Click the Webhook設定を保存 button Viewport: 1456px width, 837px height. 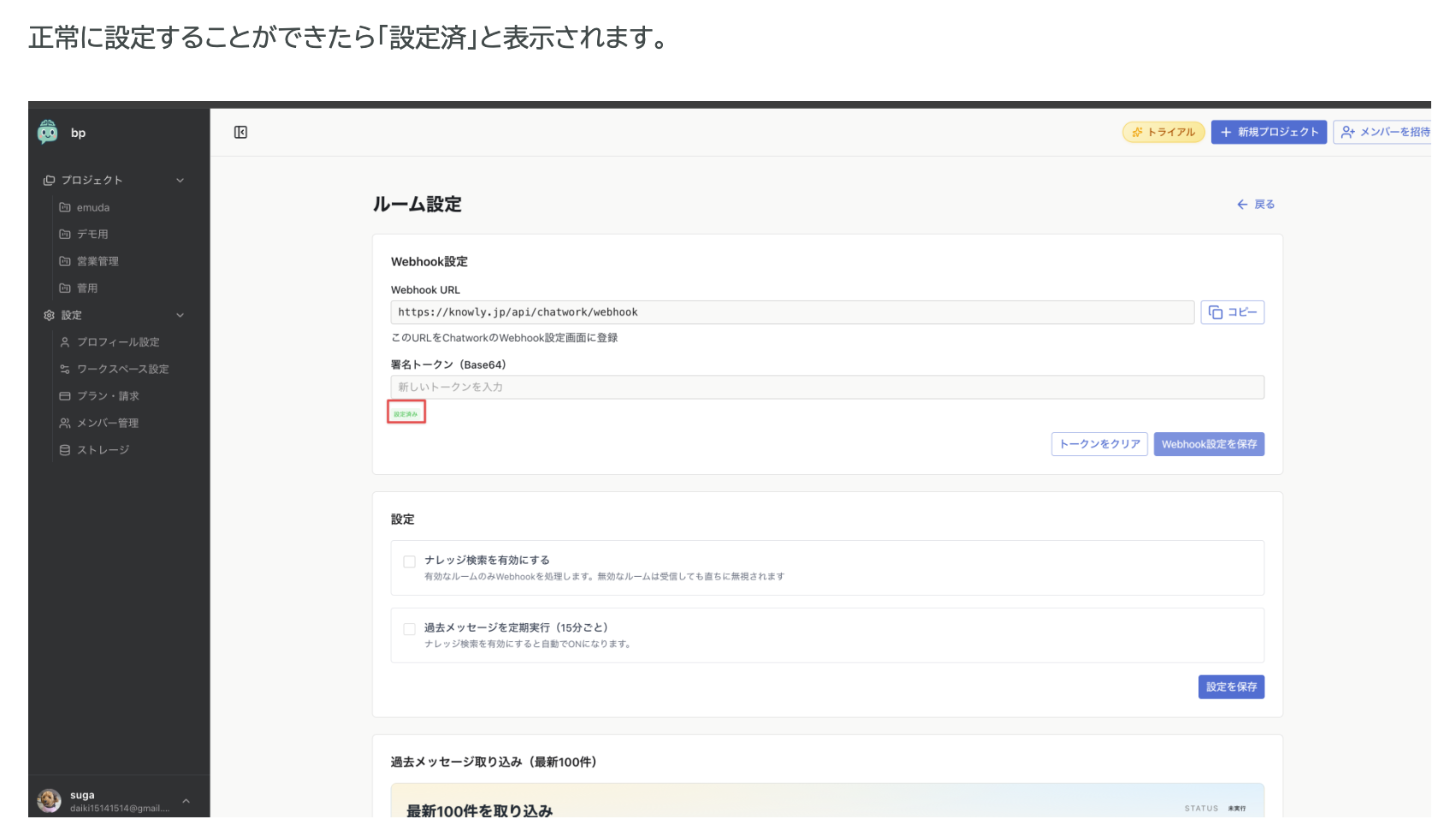(1209, 444)
